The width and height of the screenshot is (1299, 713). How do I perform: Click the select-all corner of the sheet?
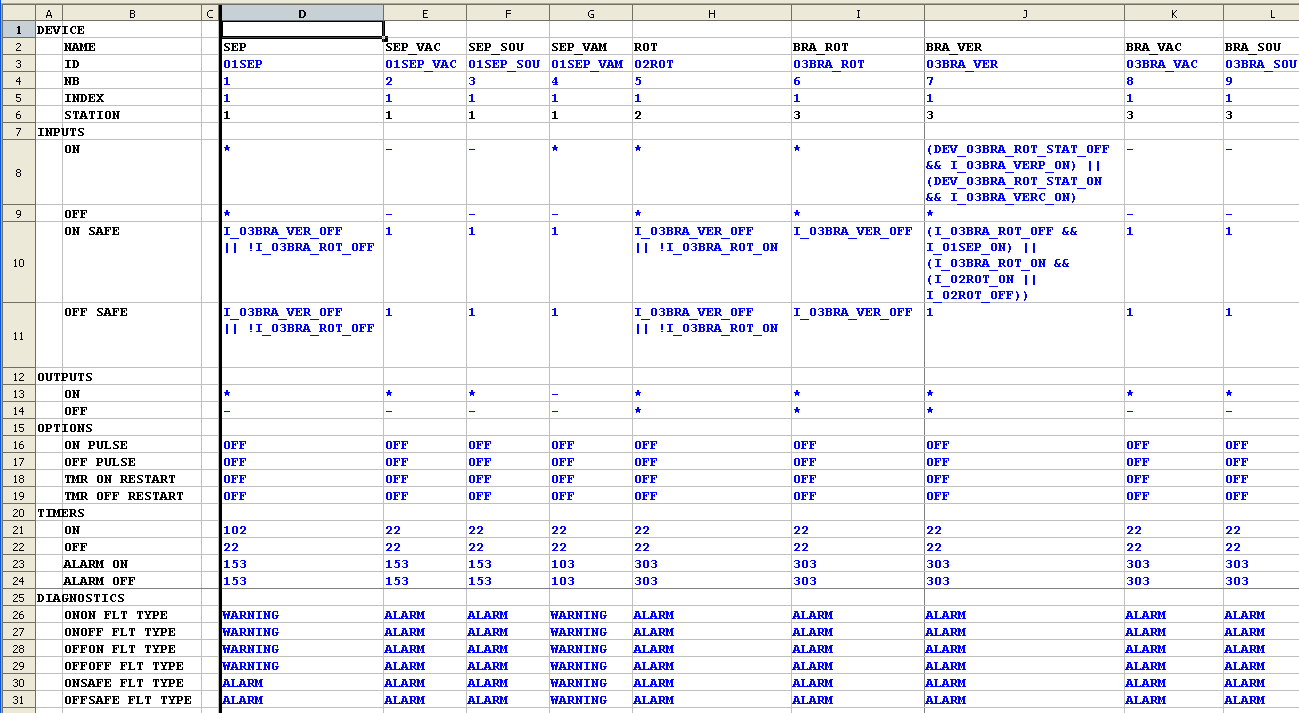coord(18,13)
